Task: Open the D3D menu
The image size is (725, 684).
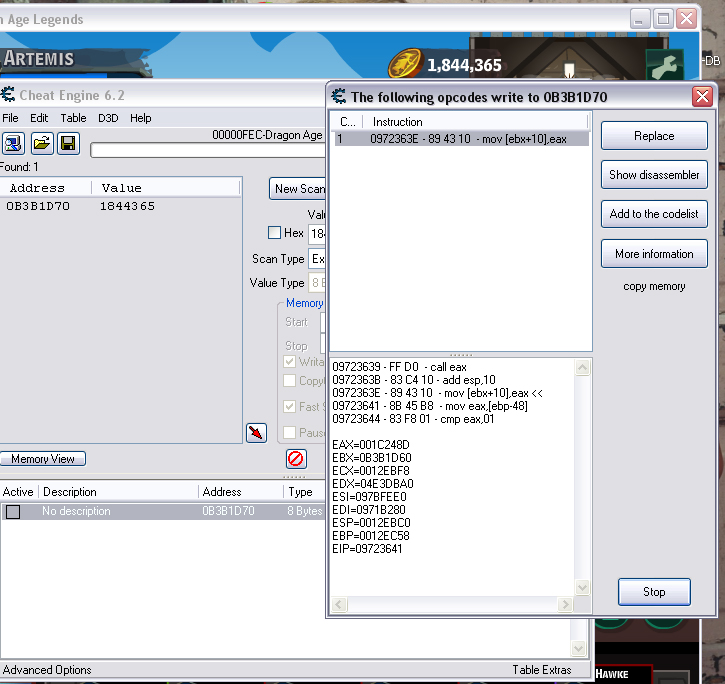Action: (108, 118)
